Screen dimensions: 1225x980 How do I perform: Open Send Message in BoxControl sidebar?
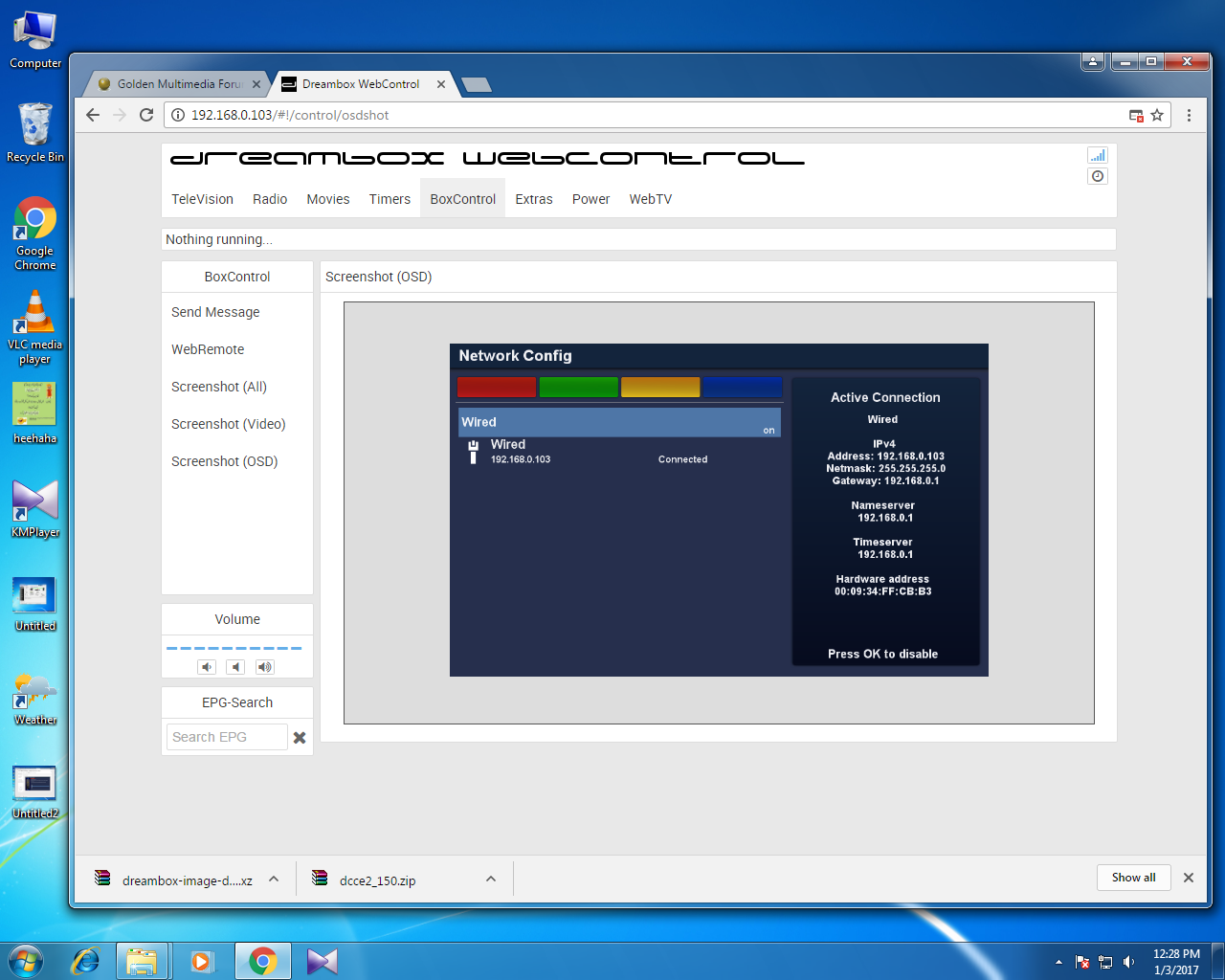[215, 312]
